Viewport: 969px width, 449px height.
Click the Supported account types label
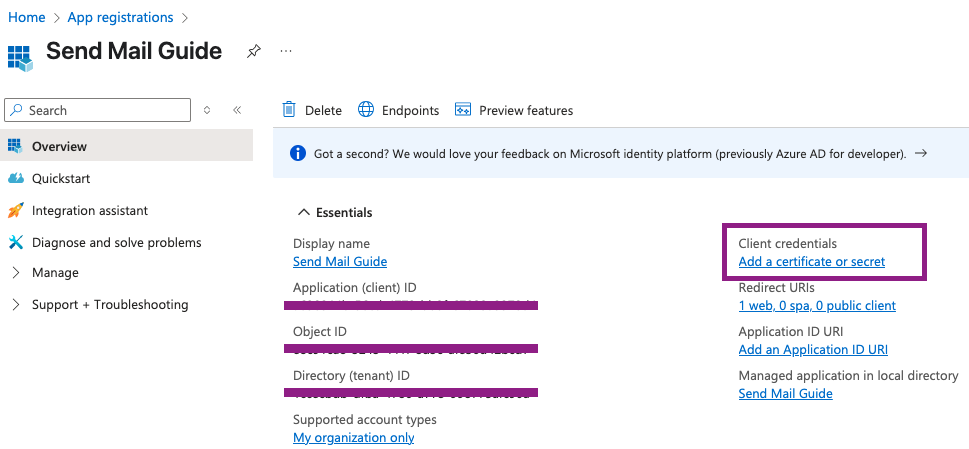(365, 419)
